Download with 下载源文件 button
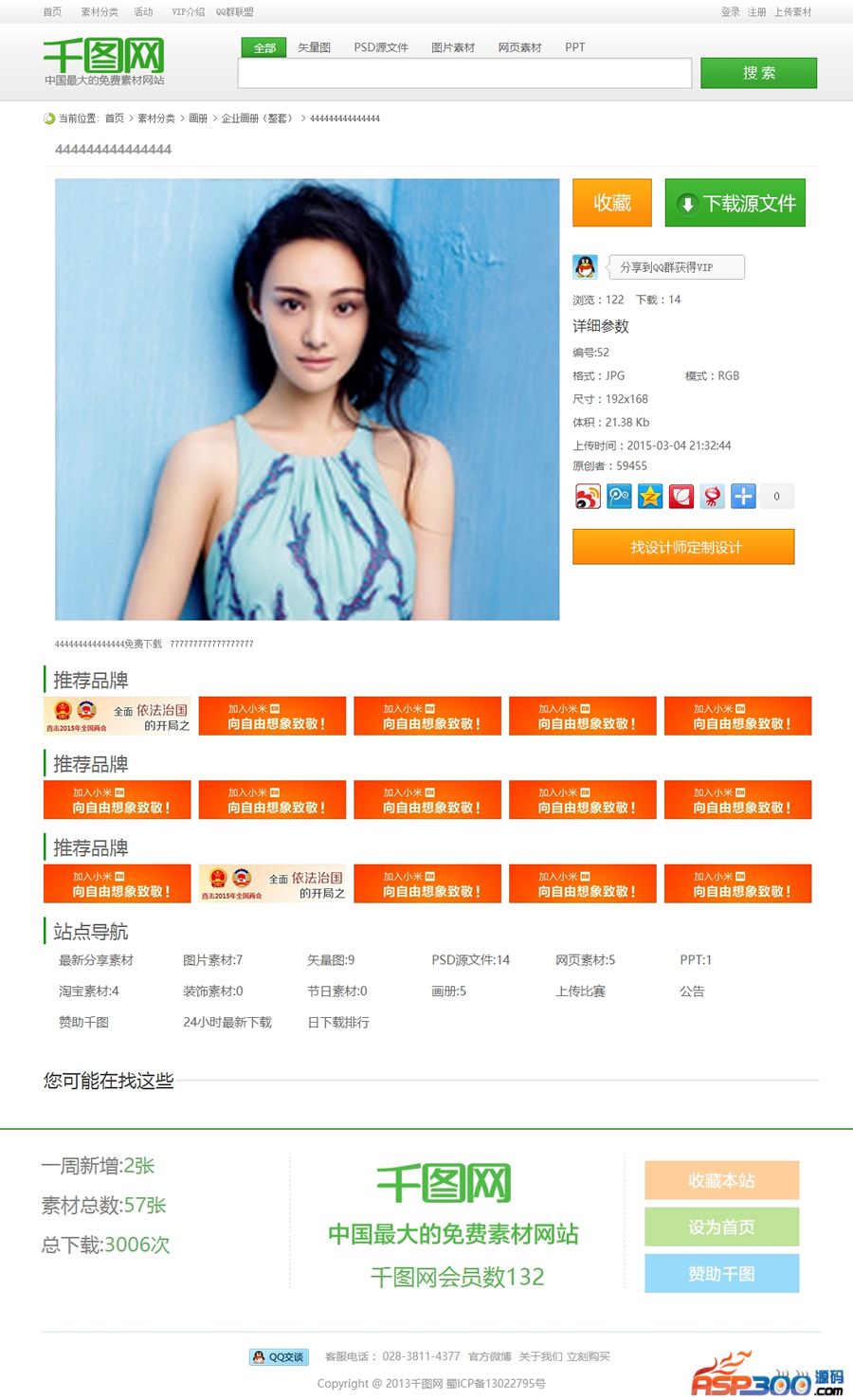 click(x=735, y=203)
